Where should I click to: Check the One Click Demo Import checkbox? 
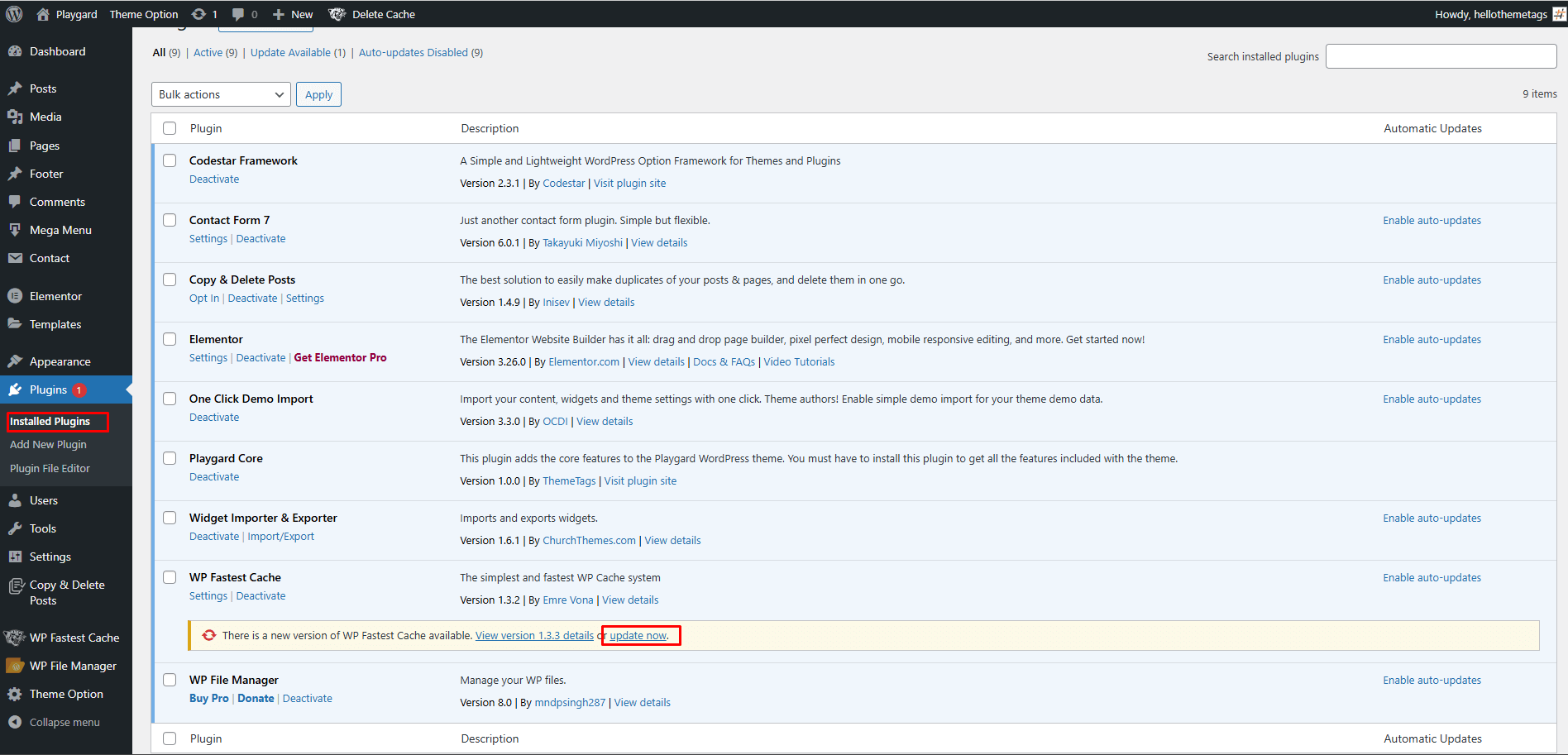tap(170, 399)
